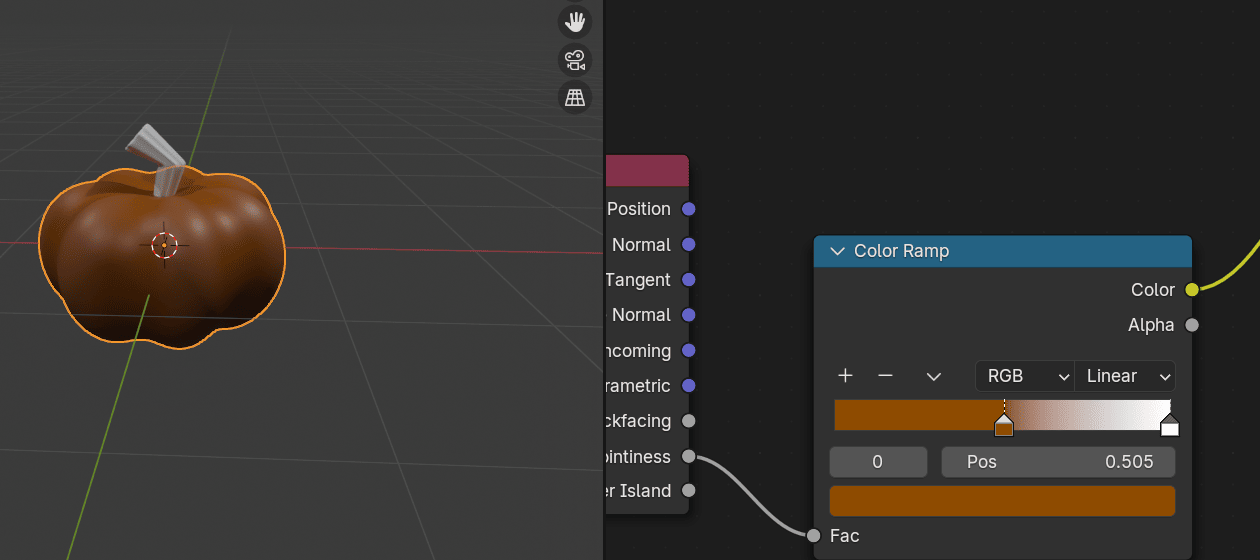The width and height of the screenshot is (1260, 560).
Task: Click the active stop index field
Action: (x=878, y=462)
